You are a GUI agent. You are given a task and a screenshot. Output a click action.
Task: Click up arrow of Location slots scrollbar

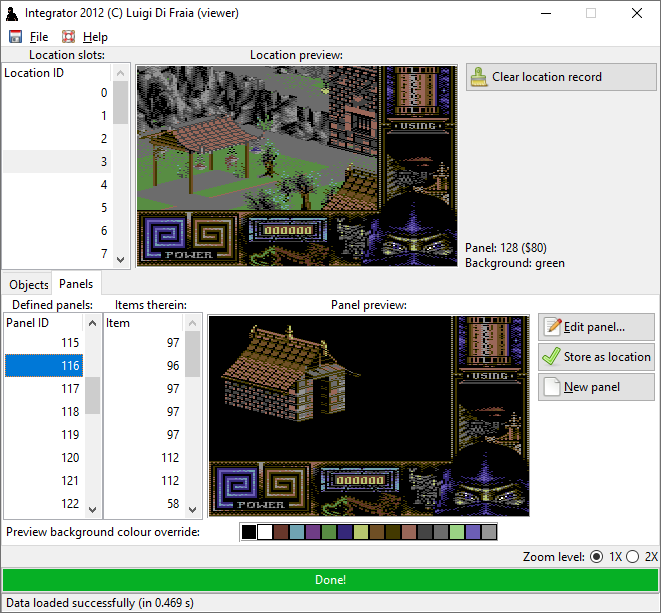click(x=121, y=73)
